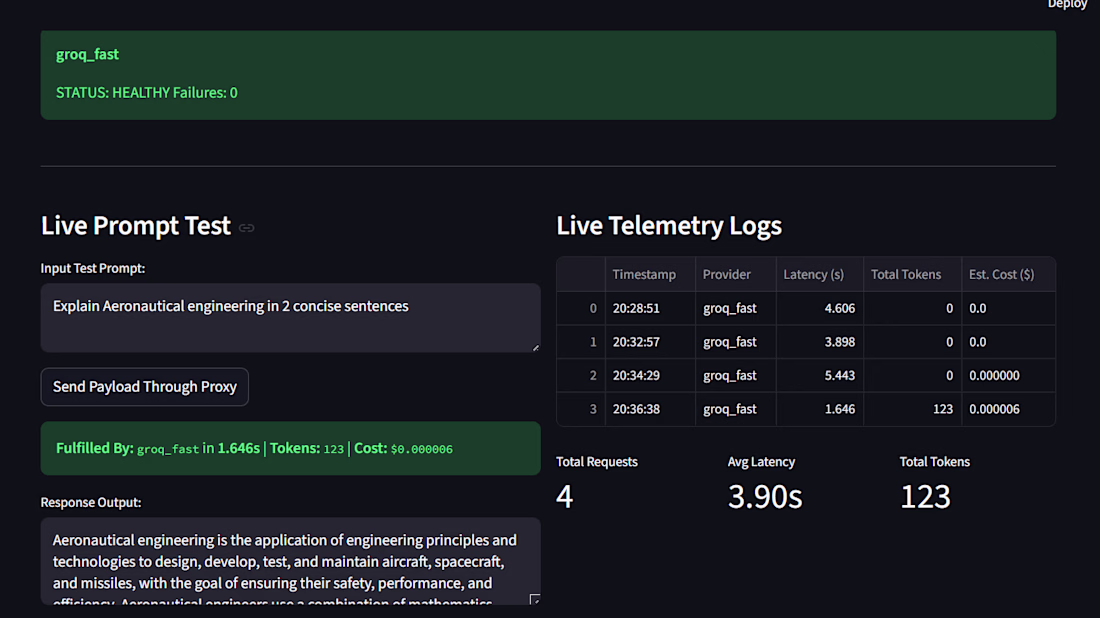Click the Response Output label
The height and width of the screenshot is (618, 1100).
[90, 502]
